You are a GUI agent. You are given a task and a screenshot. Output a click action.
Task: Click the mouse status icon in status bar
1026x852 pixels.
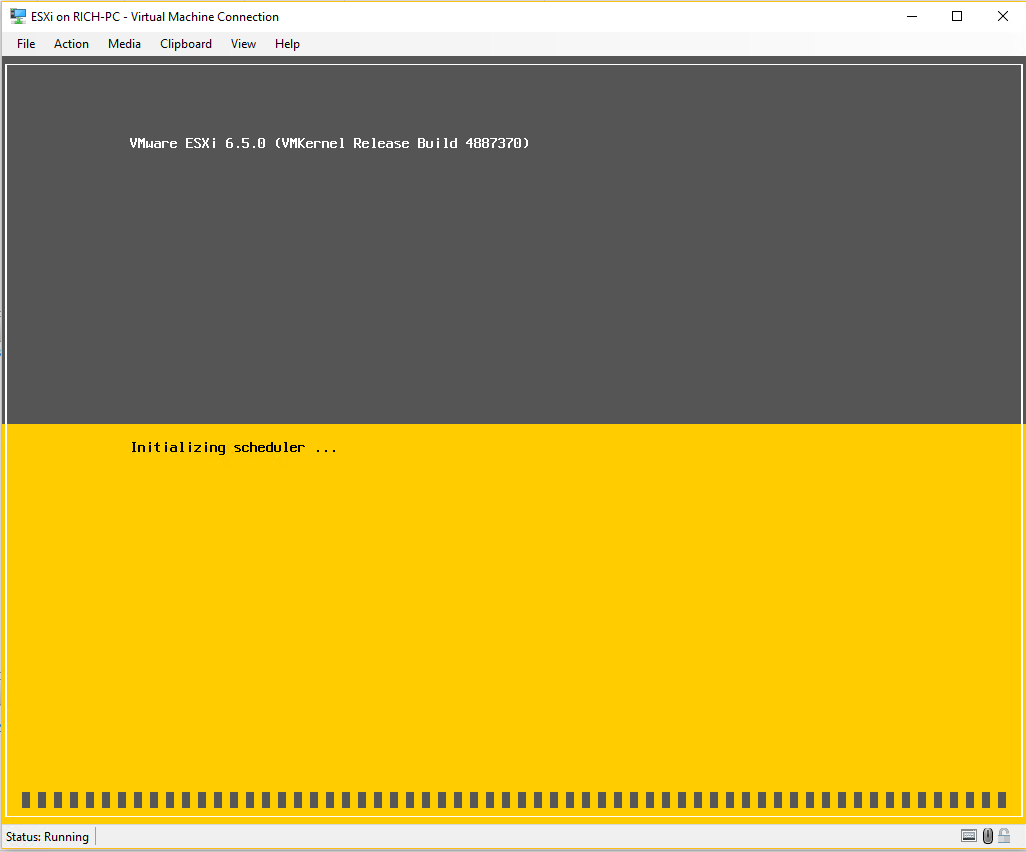tap(988, 836)
